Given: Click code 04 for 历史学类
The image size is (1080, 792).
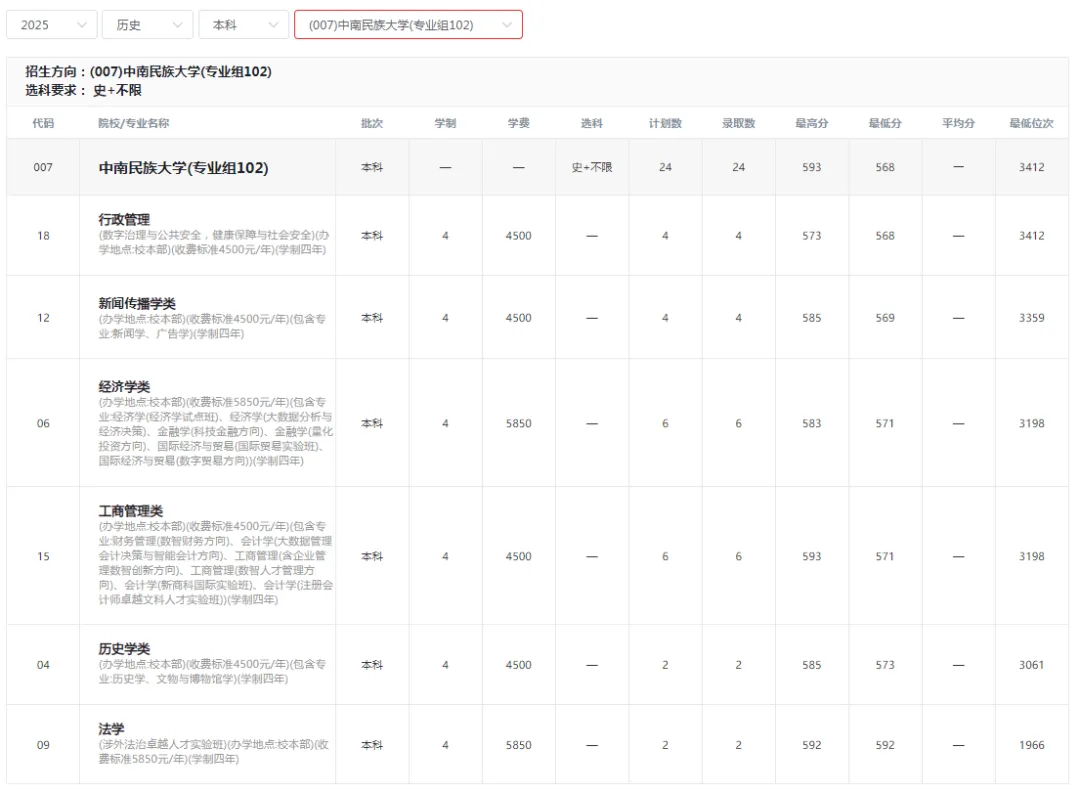Looking at the screenshot, I should [43, 665].
